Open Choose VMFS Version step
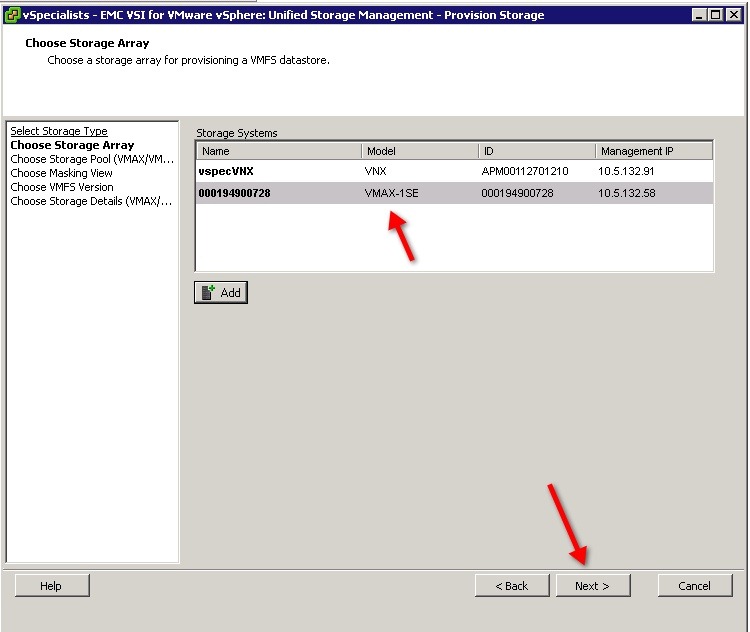The height and width of the screenshot is (632, 750). pyautogui.click(x=62, y=187)
